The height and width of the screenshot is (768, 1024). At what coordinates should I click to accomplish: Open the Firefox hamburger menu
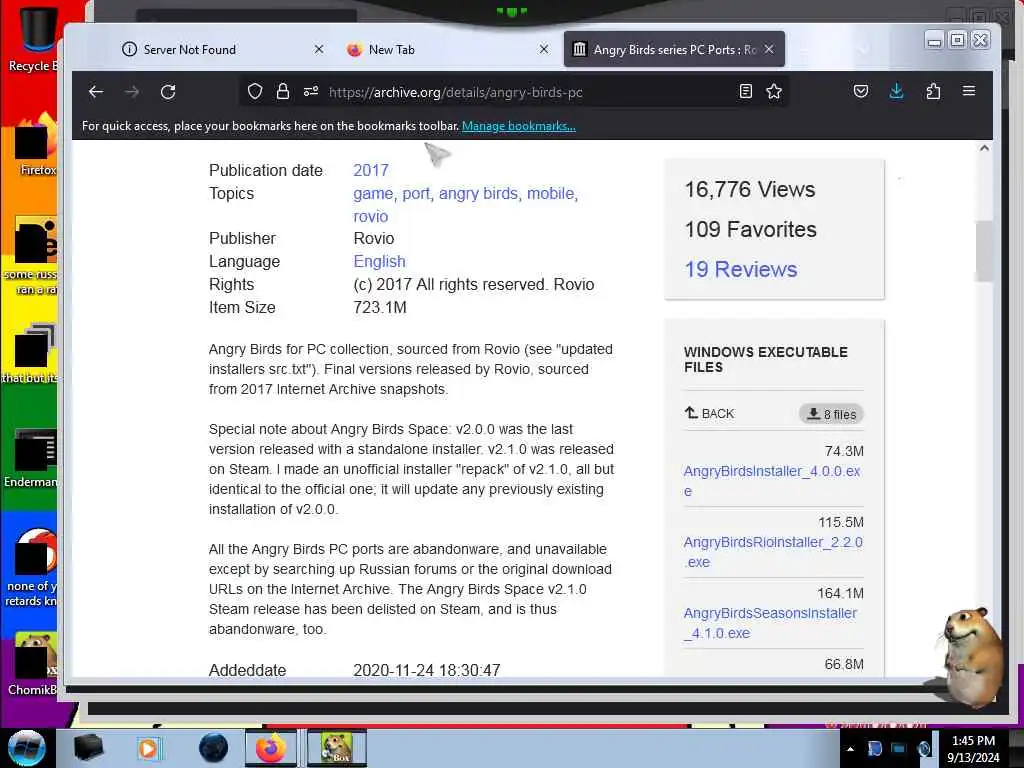(x=969, y=91)
